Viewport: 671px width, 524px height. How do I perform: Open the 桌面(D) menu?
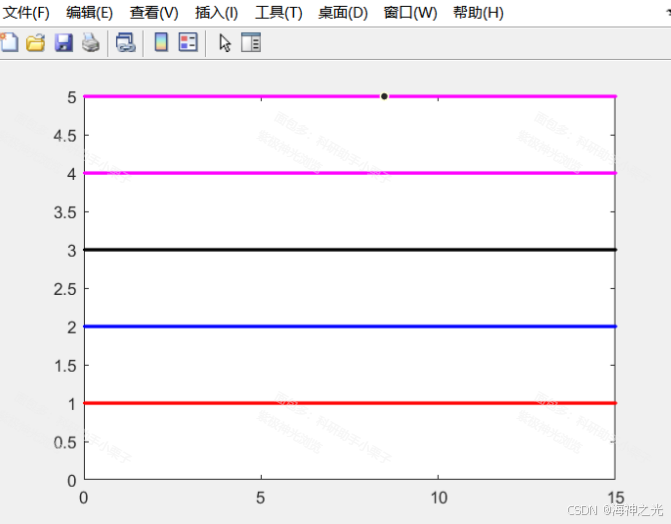pyautogui.click(x=343, y=13)
